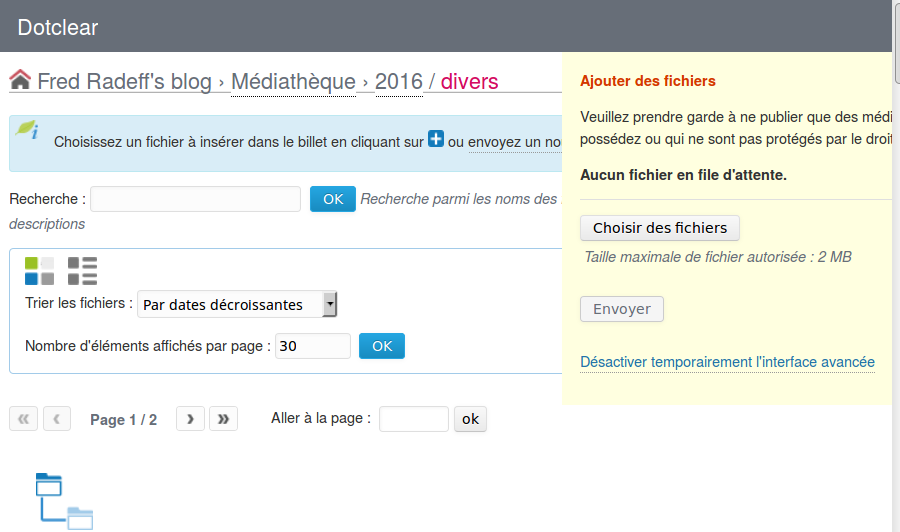This screenshot has height=532, width=900.
Task: Click the Envoyer button
Action: click(x=622, y=309)
